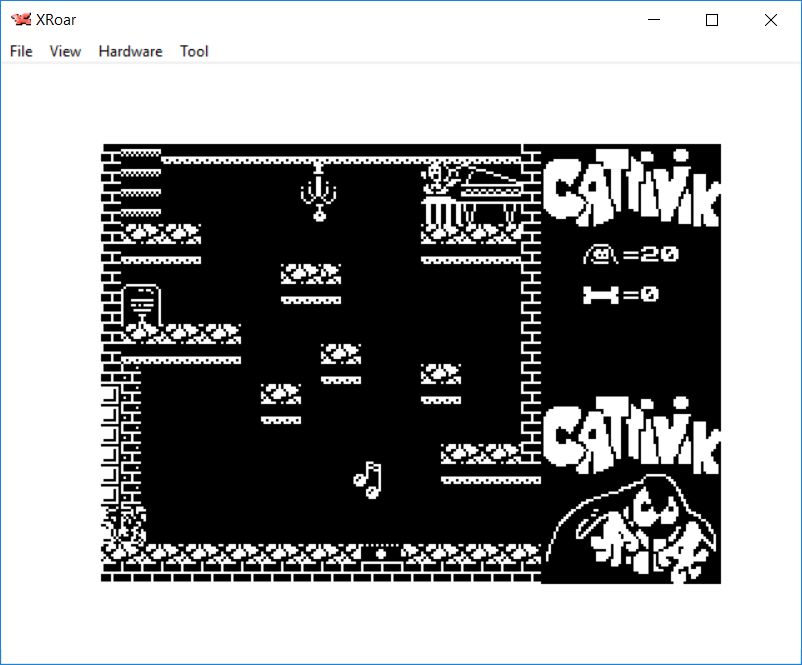Click the hanging chandelier sprite
Screen dimensions: 802x665
pyautogui.click(x=319, y=191)
